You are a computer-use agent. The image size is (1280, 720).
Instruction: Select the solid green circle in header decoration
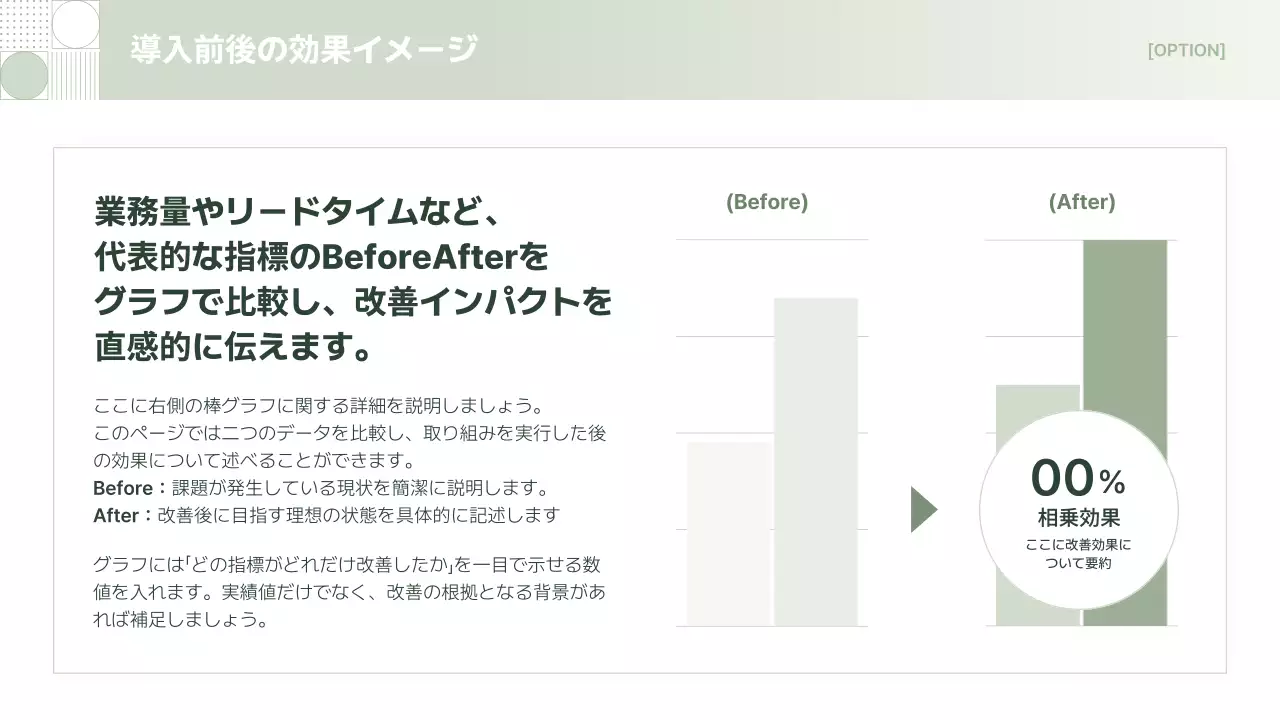tap(24, 75)
